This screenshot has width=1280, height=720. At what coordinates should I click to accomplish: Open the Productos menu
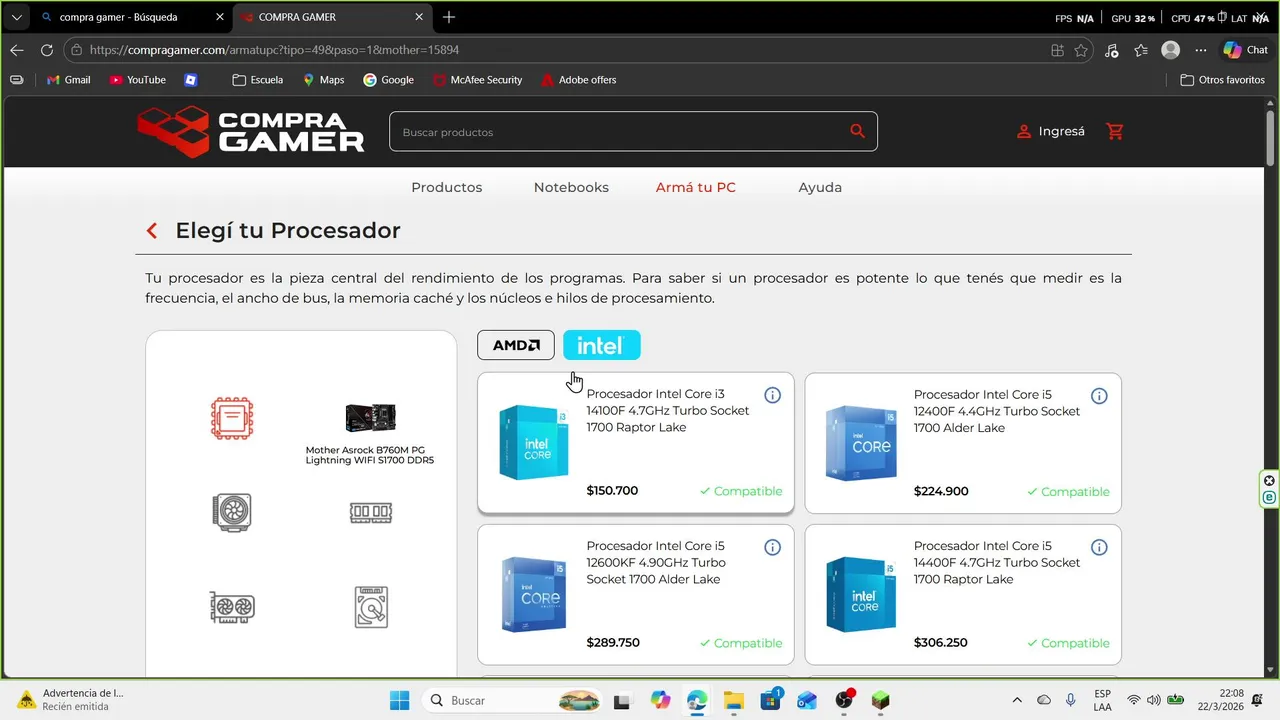pyautogui.click(x=447, y=187)
